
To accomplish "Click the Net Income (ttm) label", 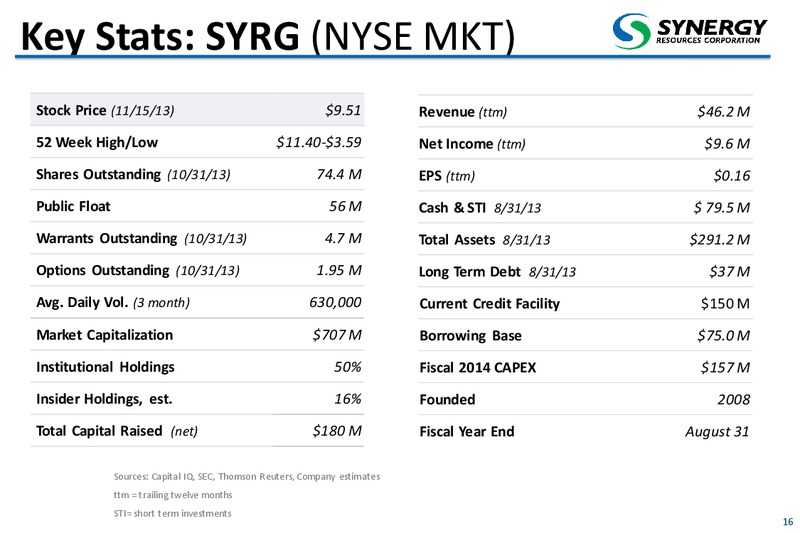I will point(472,144).
